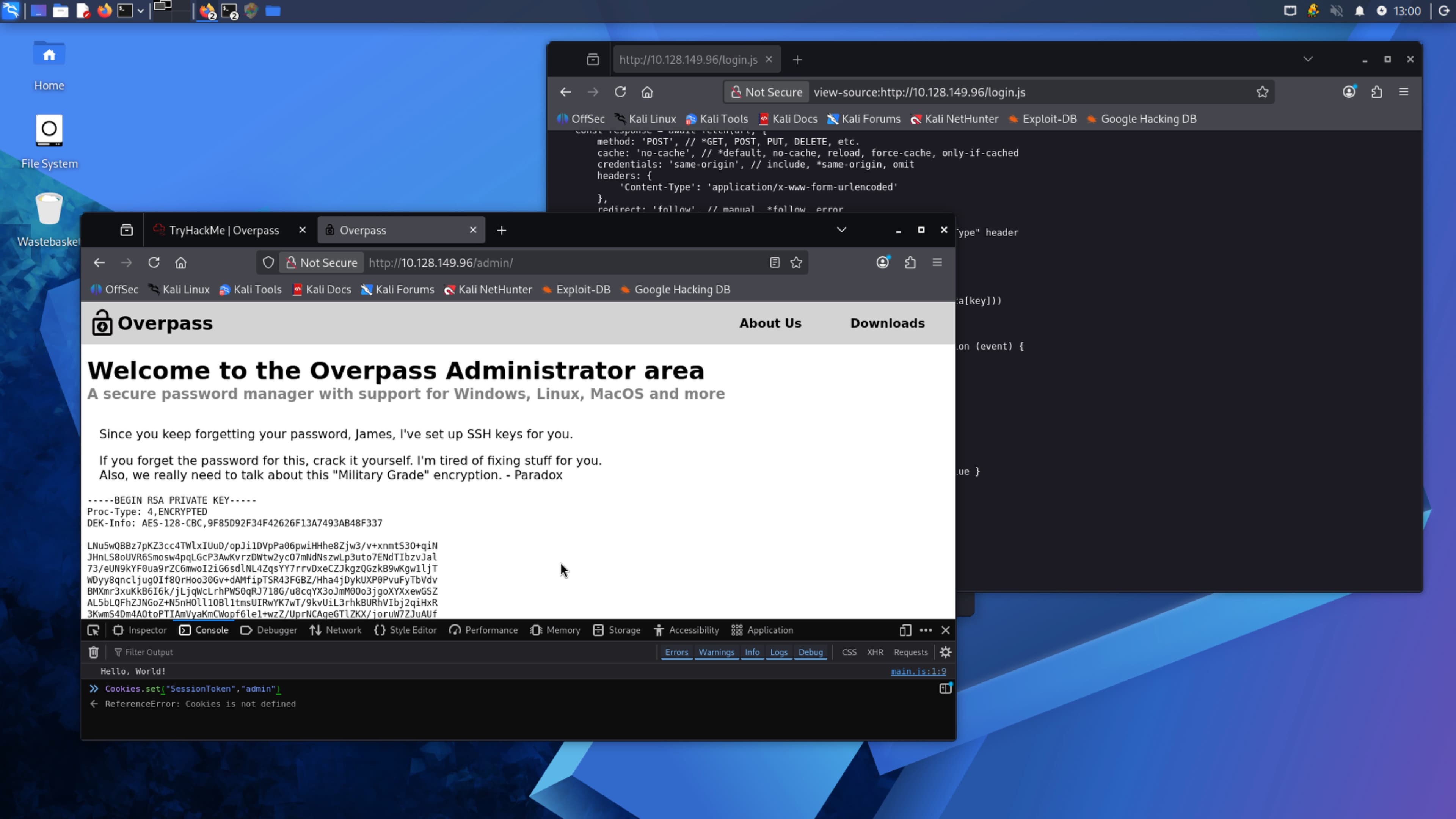
Task: Open the Inspector DevTools tab
Action: [140, 630]
